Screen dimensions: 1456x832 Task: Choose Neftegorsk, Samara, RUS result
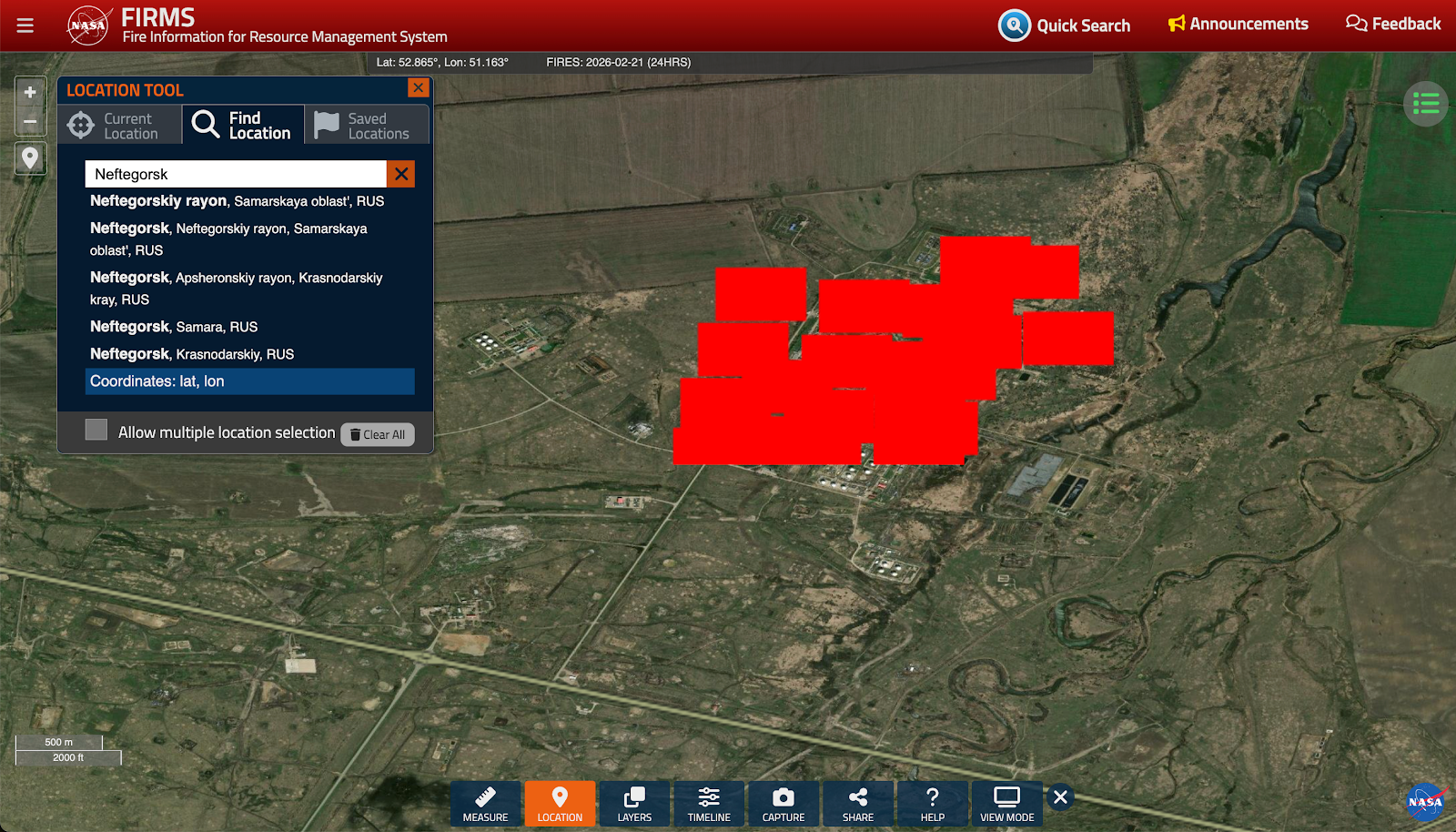(x=250, y=327)
